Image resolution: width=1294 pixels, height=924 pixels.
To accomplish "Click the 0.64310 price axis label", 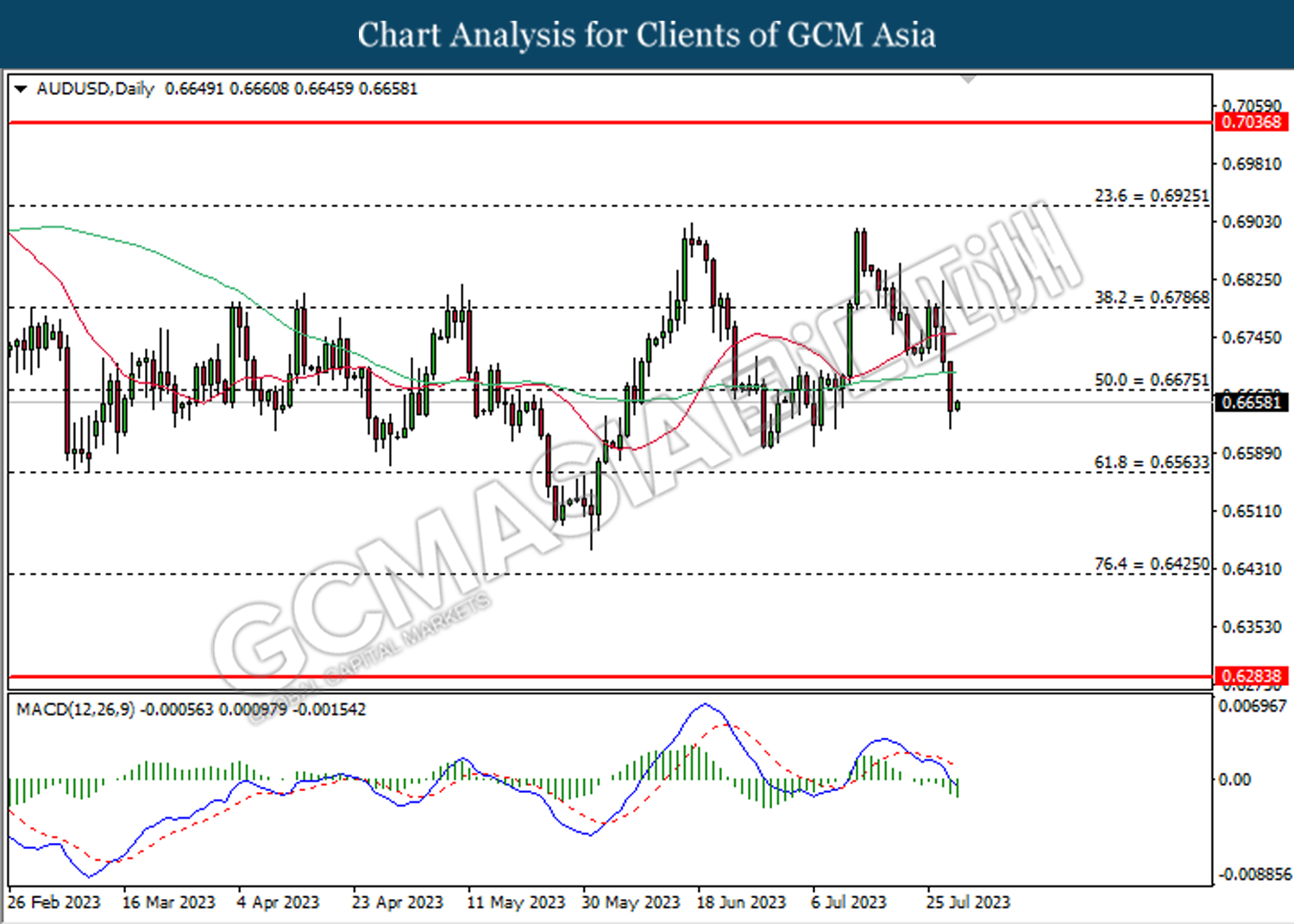I will click(x=1252, y=569).
